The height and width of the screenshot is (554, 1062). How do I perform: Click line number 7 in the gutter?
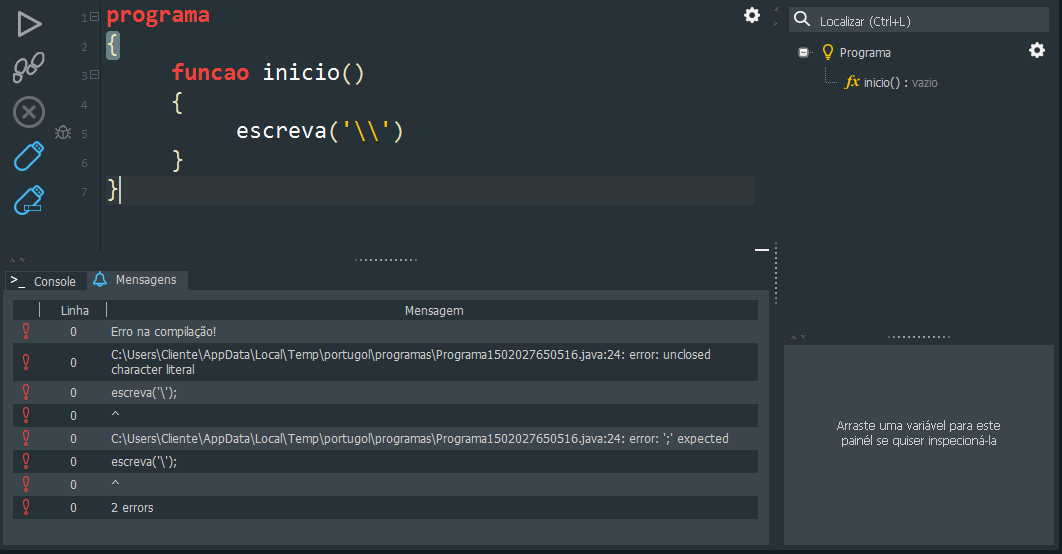[84, 192]
